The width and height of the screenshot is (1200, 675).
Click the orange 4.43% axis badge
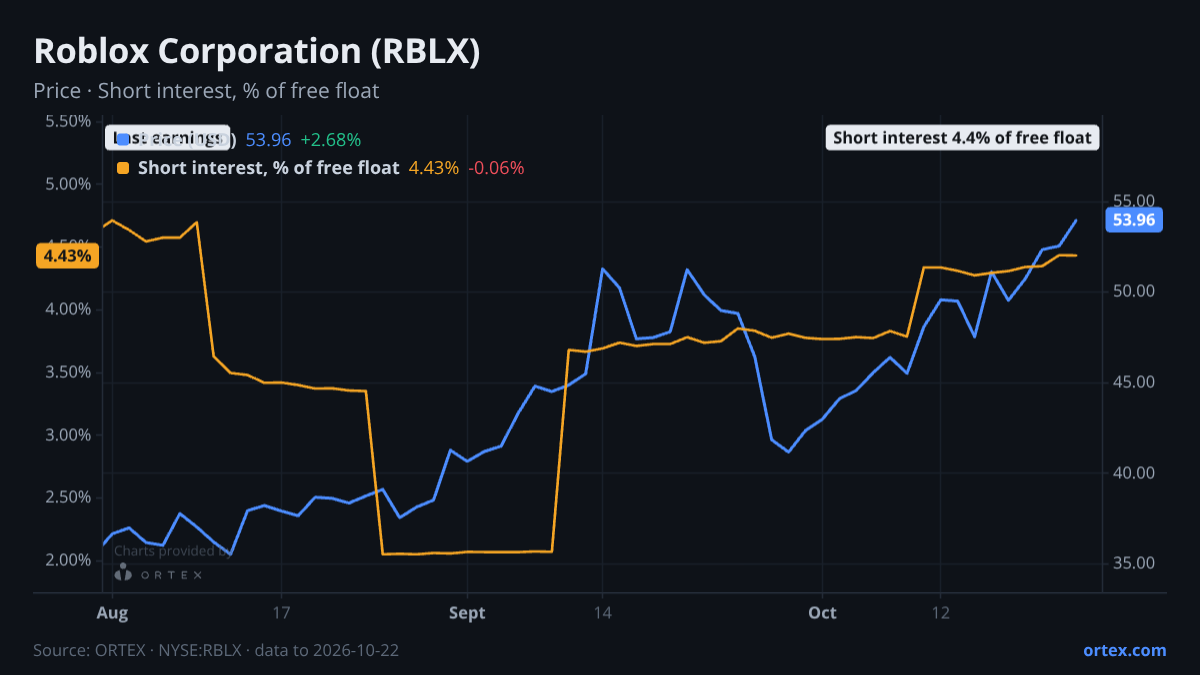click(68, 256)
